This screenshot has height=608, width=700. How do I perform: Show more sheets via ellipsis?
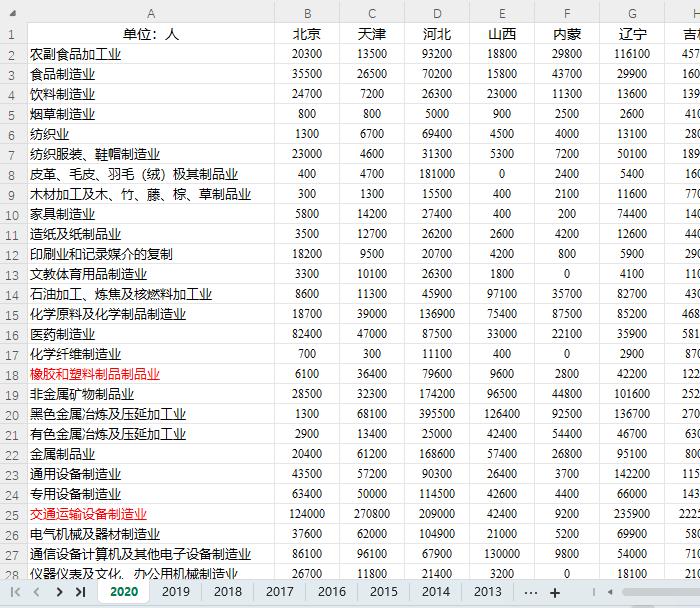point(530,593)
